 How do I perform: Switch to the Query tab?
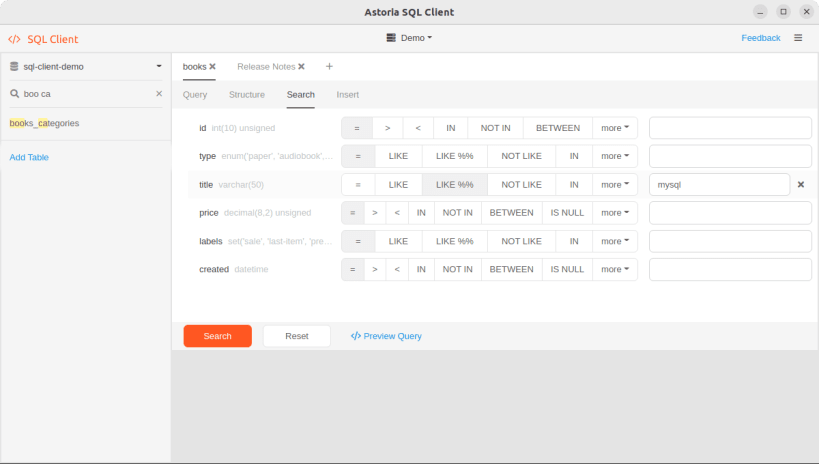tap(195, 95)
